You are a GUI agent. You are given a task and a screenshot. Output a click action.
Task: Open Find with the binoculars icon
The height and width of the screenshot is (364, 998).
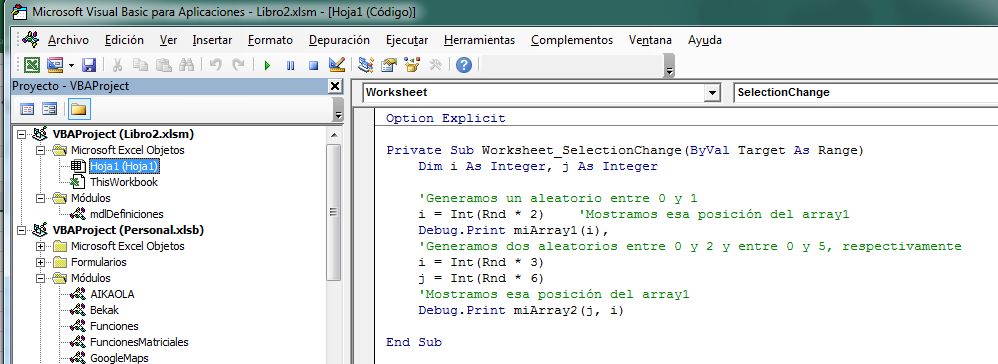pos(186,65)
